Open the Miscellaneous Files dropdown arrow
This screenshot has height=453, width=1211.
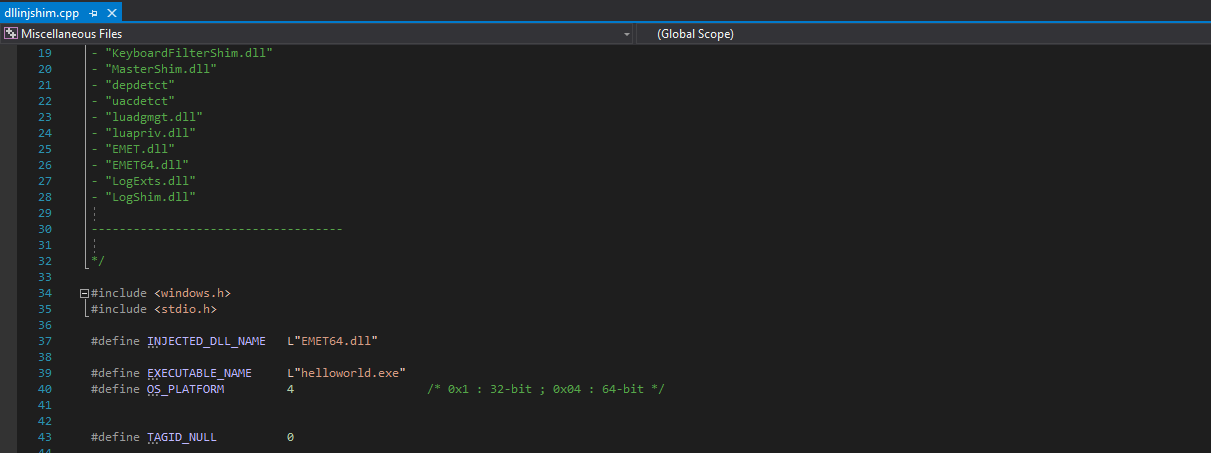627,34
